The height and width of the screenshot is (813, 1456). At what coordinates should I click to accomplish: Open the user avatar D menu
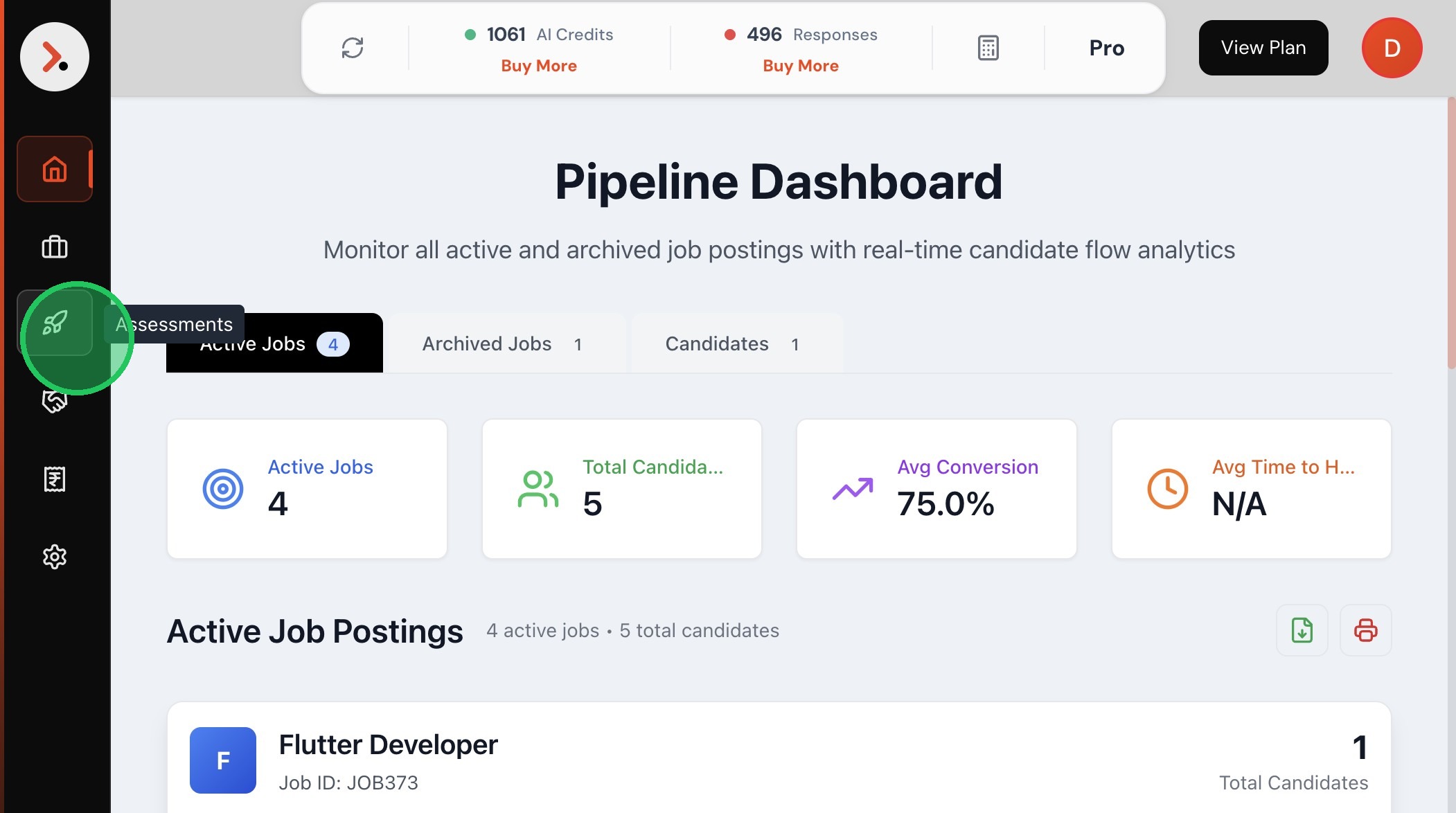coord(1392,48)
